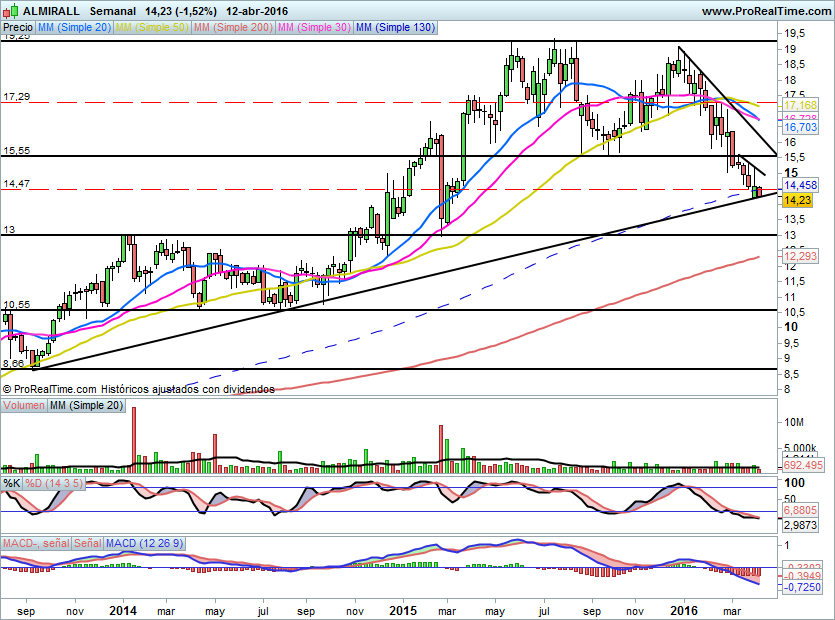Image resolution: width=835 pixels, height=620 pixels.
Task: Click the 17,168 moving average price tag
Action: click(x=800, y=105)
